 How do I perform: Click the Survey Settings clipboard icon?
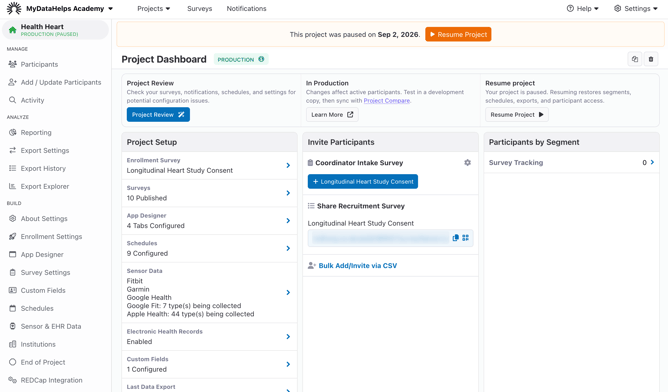point(12,272)
